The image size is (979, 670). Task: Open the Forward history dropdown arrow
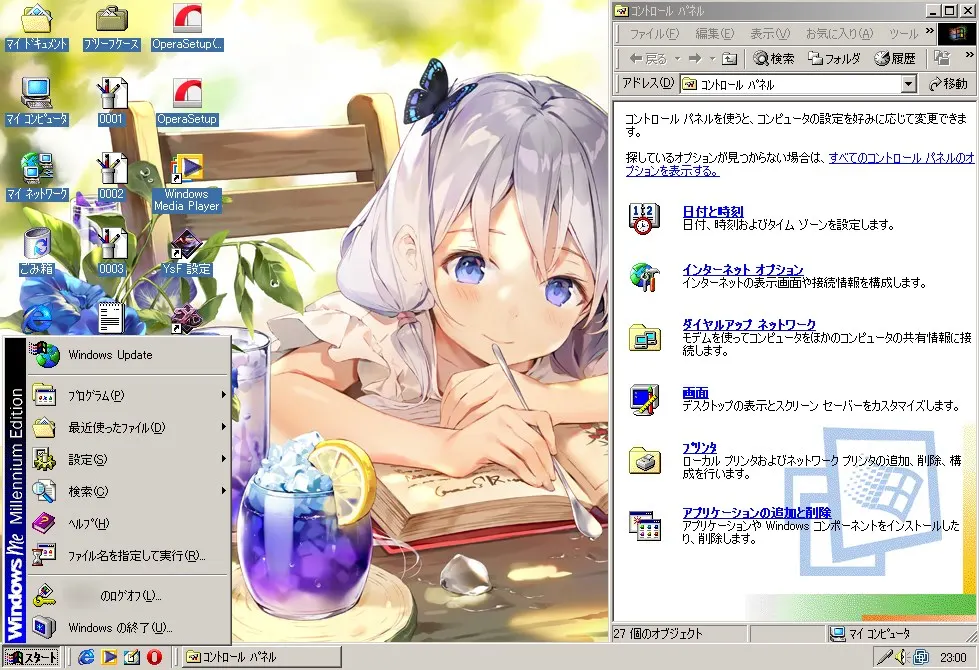[x=712, y=59]
